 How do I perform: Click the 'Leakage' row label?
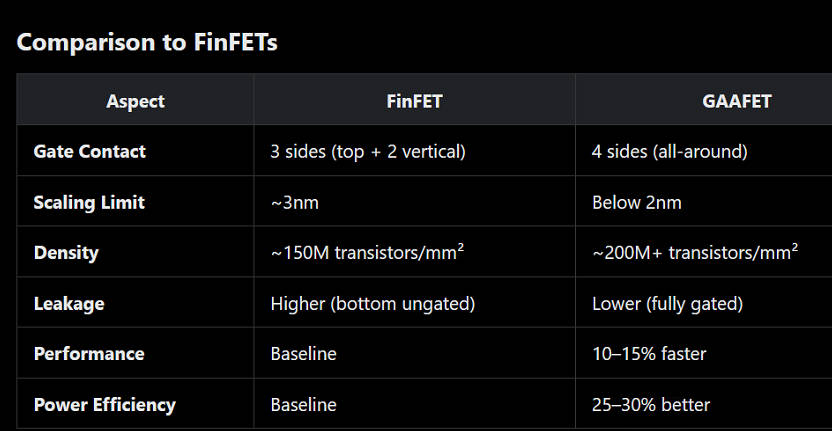pos(68,303)
